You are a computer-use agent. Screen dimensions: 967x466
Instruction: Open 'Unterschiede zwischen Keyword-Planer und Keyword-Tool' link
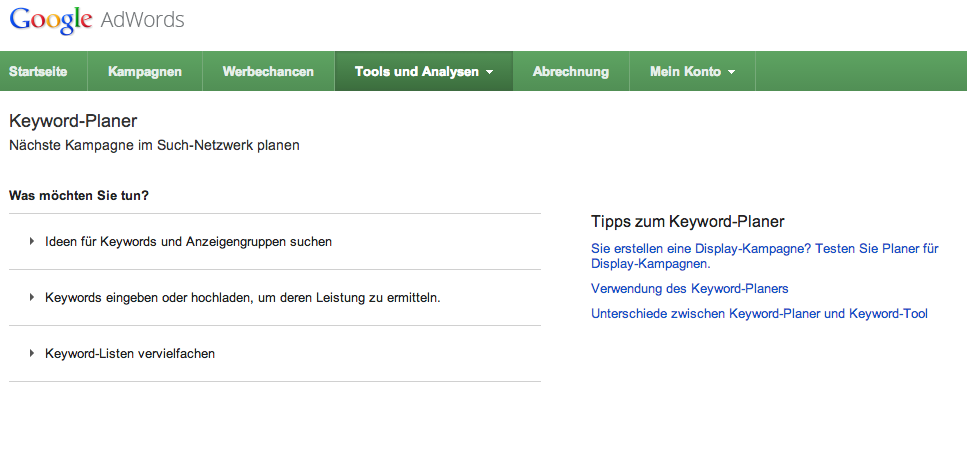pyautogui.click(x=759, y=313)
